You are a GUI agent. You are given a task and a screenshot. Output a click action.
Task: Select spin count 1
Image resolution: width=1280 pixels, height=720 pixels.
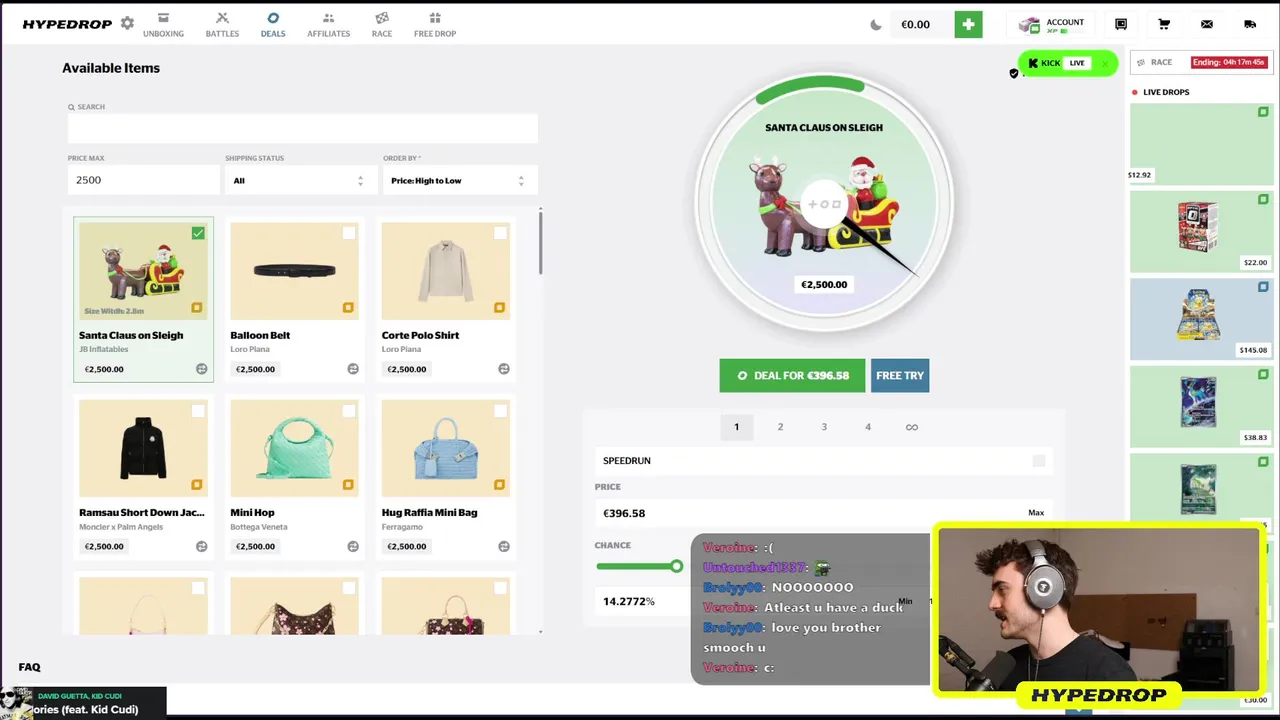737,427
